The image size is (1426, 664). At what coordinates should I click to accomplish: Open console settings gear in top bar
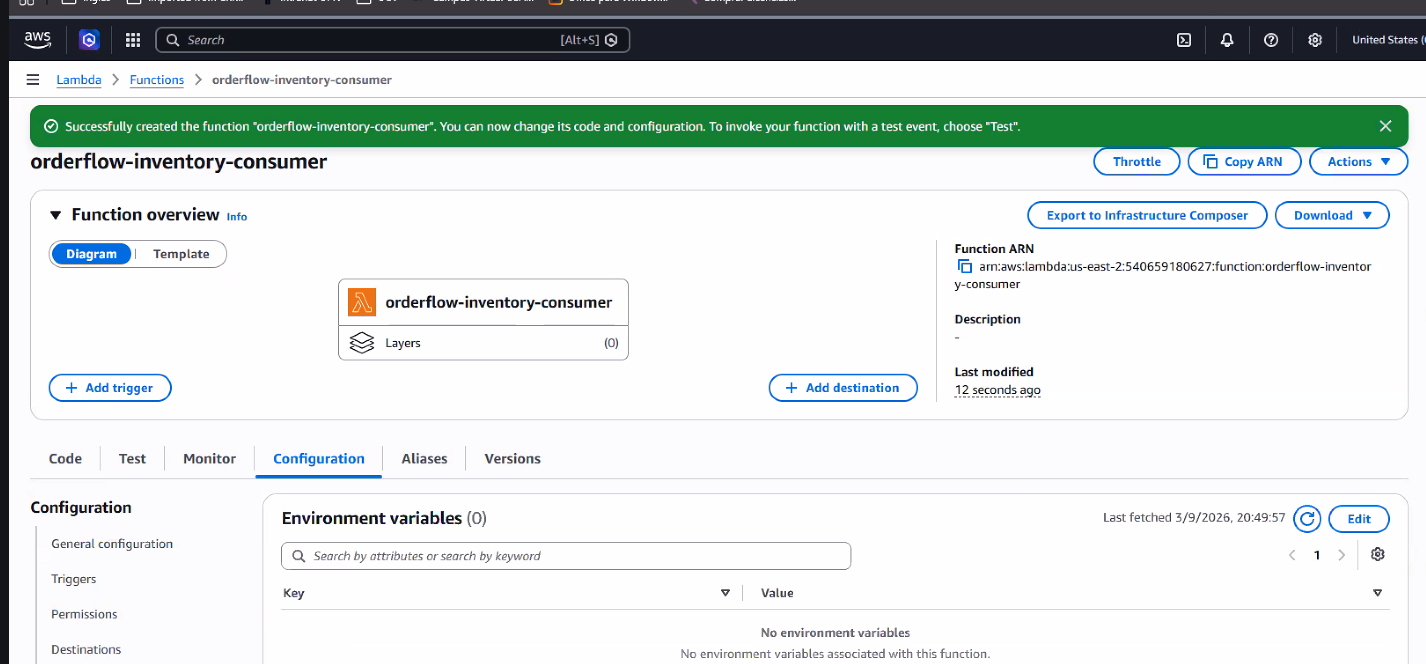(x=1315, y=40)
